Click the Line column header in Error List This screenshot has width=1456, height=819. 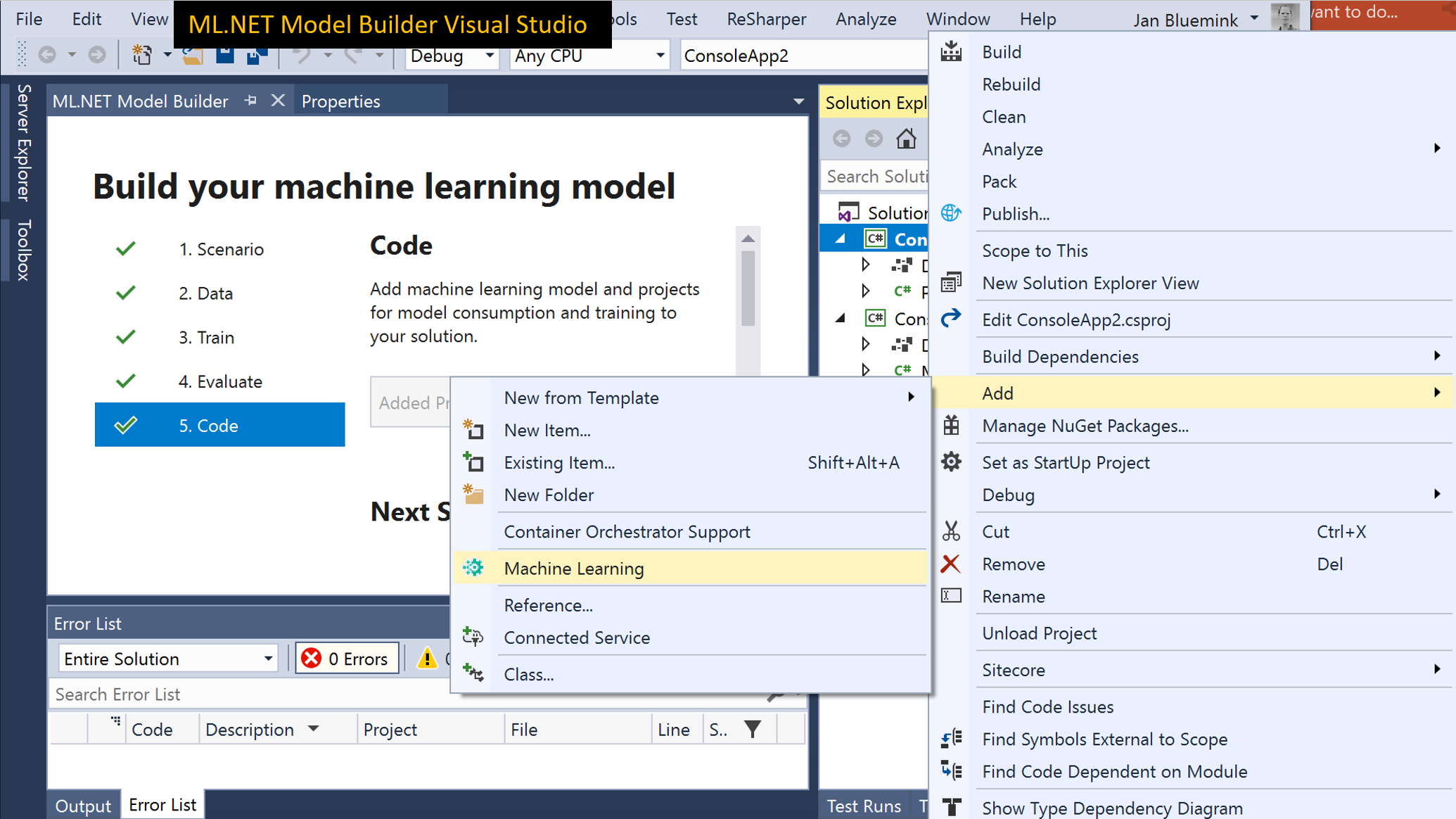tap(676, 730)
